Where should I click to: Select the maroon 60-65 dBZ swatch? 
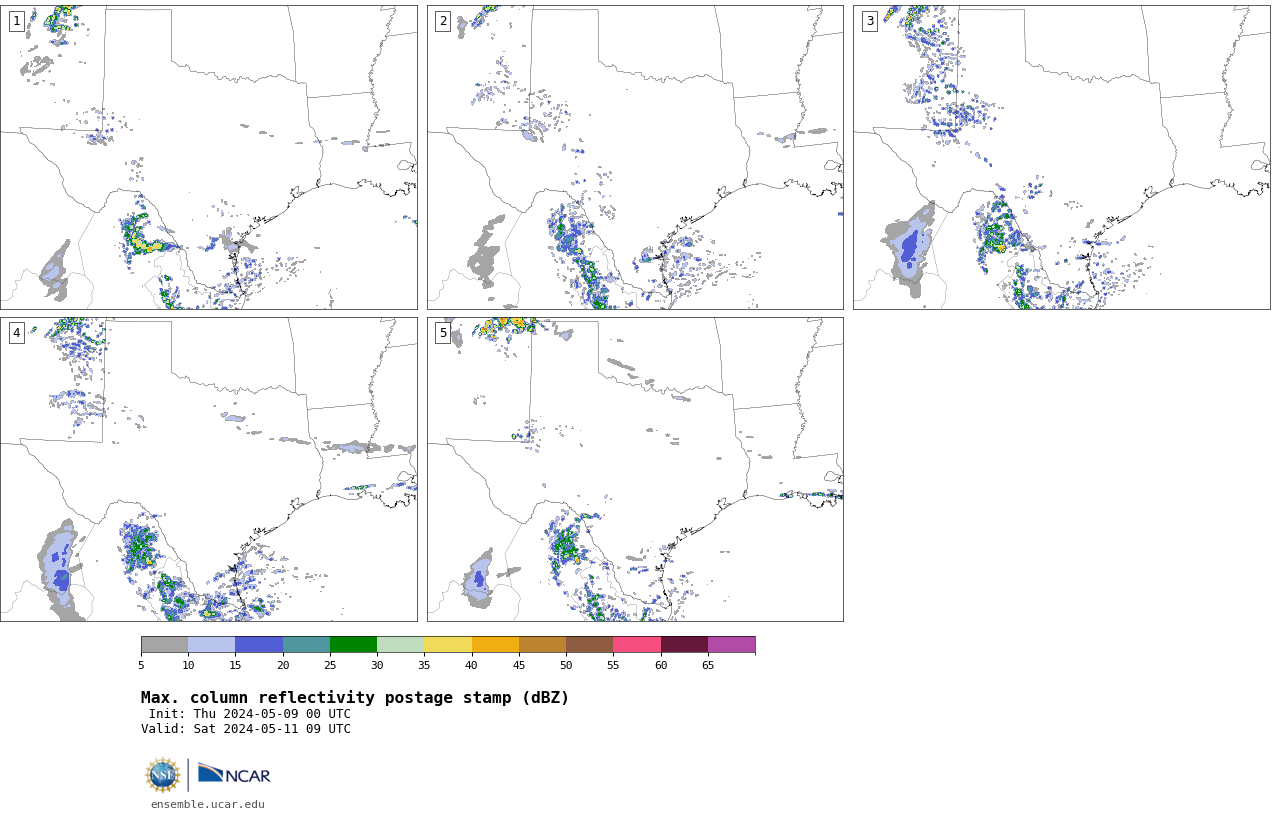pyautogui.click(x=684, y=645)
